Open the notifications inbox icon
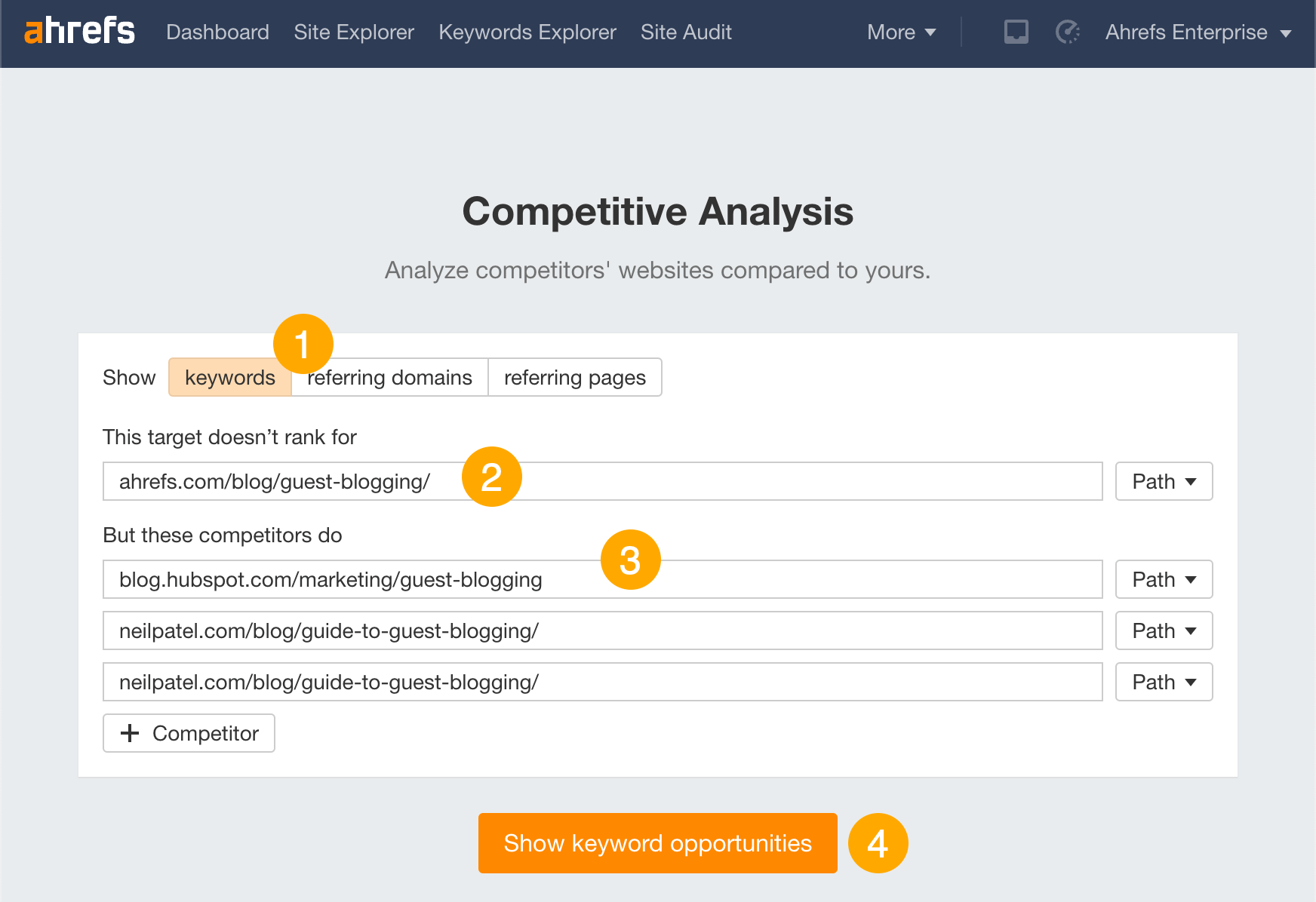 click(x=1016, y=32)
